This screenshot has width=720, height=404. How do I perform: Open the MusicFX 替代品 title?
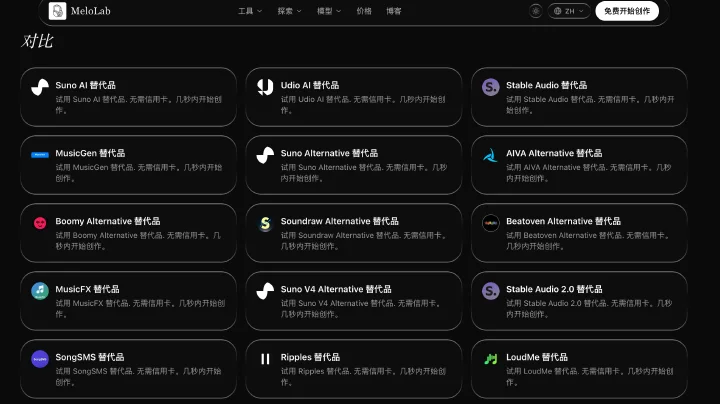(87, 289)
